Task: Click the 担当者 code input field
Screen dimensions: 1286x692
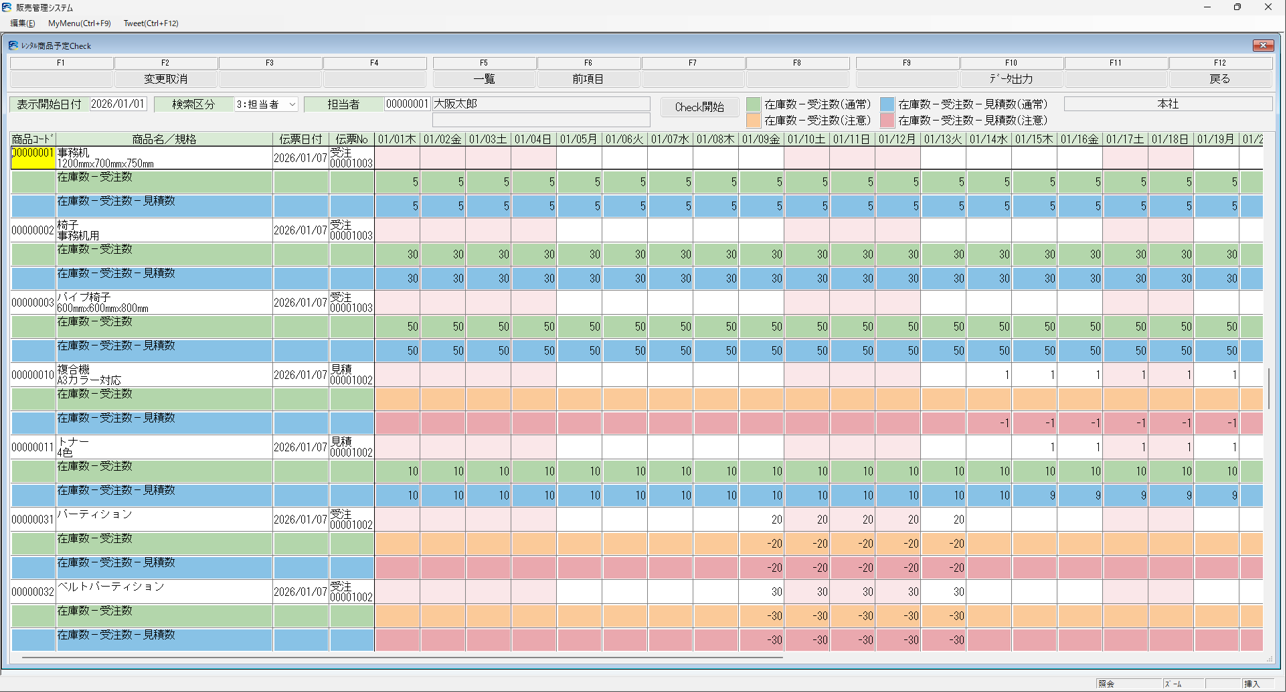Action: (x=407, y=104)
